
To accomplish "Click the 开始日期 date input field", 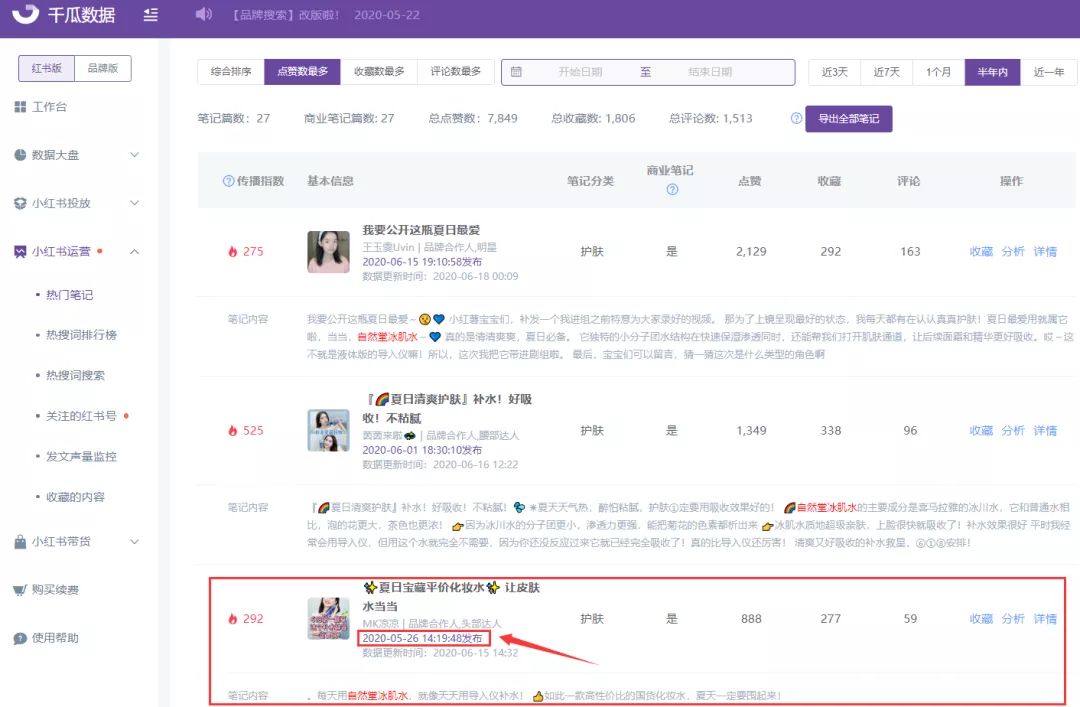I will (x=580, y=72).
